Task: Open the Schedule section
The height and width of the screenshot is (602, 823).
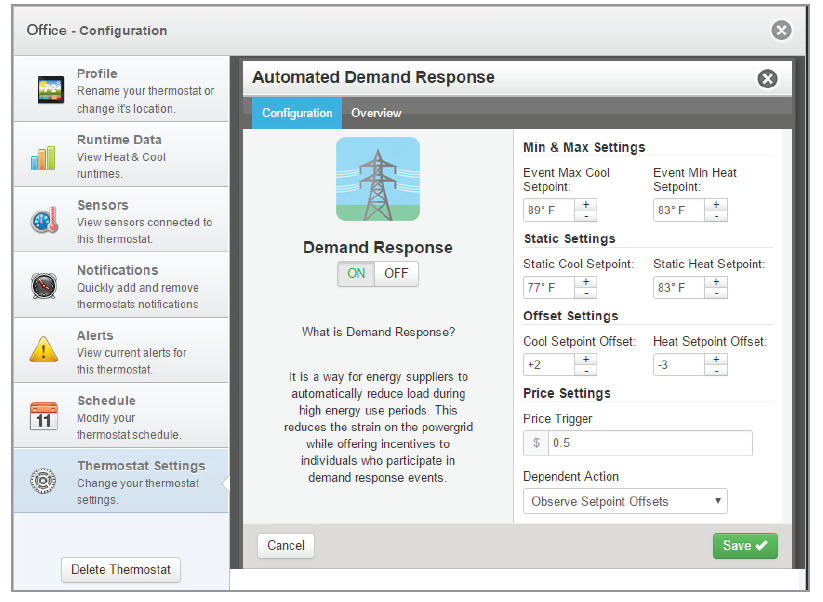Action: 121,416
